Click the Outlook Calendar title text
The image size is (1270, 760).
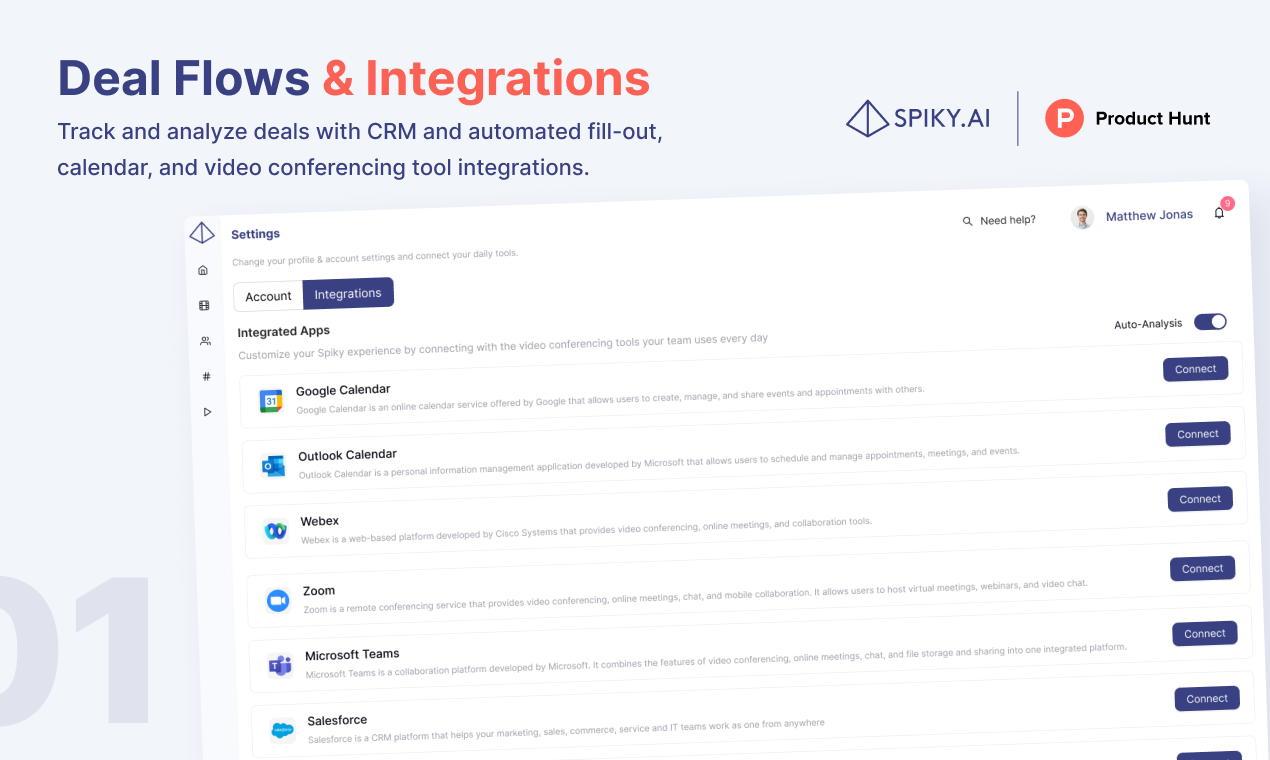[x=348, y=455]
